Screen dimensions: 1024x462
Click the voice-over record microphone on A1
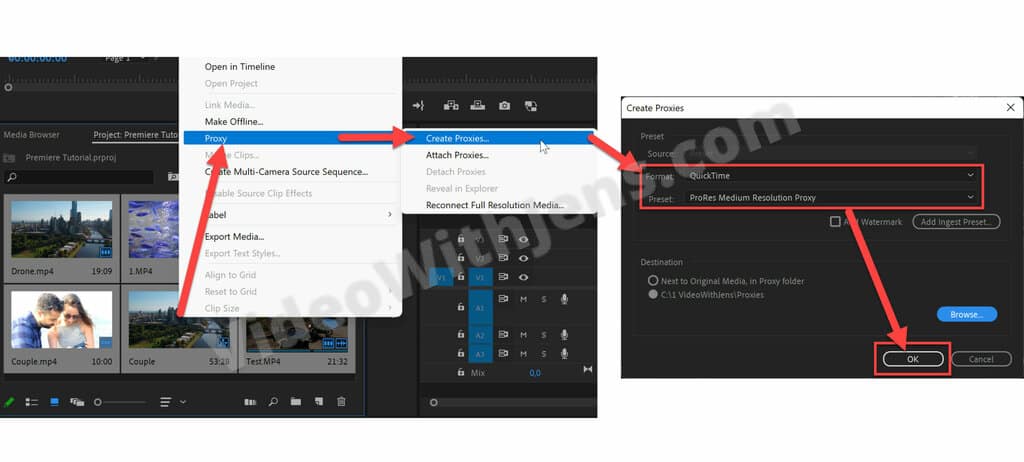point(564,299)
